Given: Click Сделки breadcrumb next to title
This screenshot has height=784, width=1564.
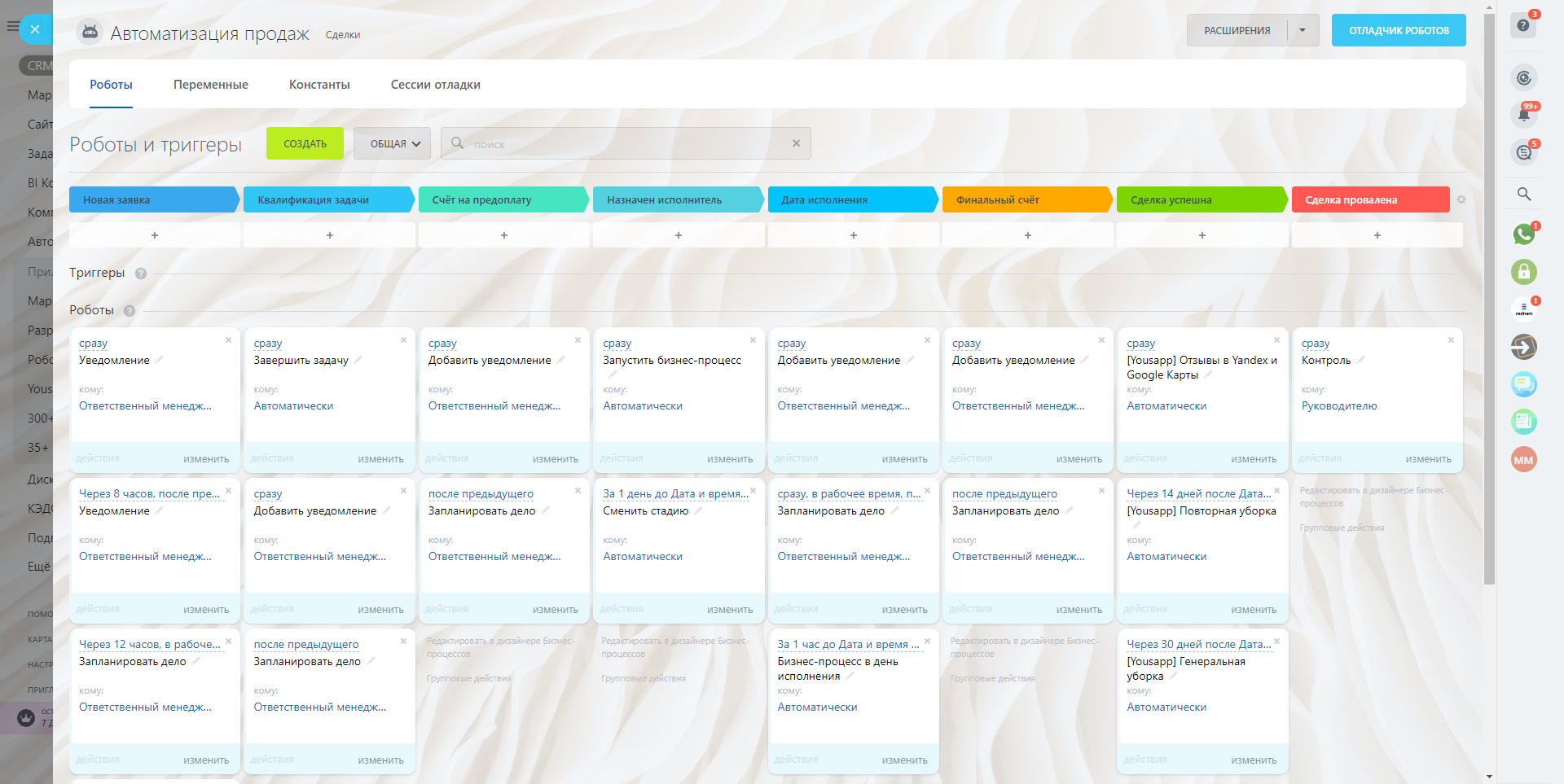Looking at the screenshot, I should point(343,35).
